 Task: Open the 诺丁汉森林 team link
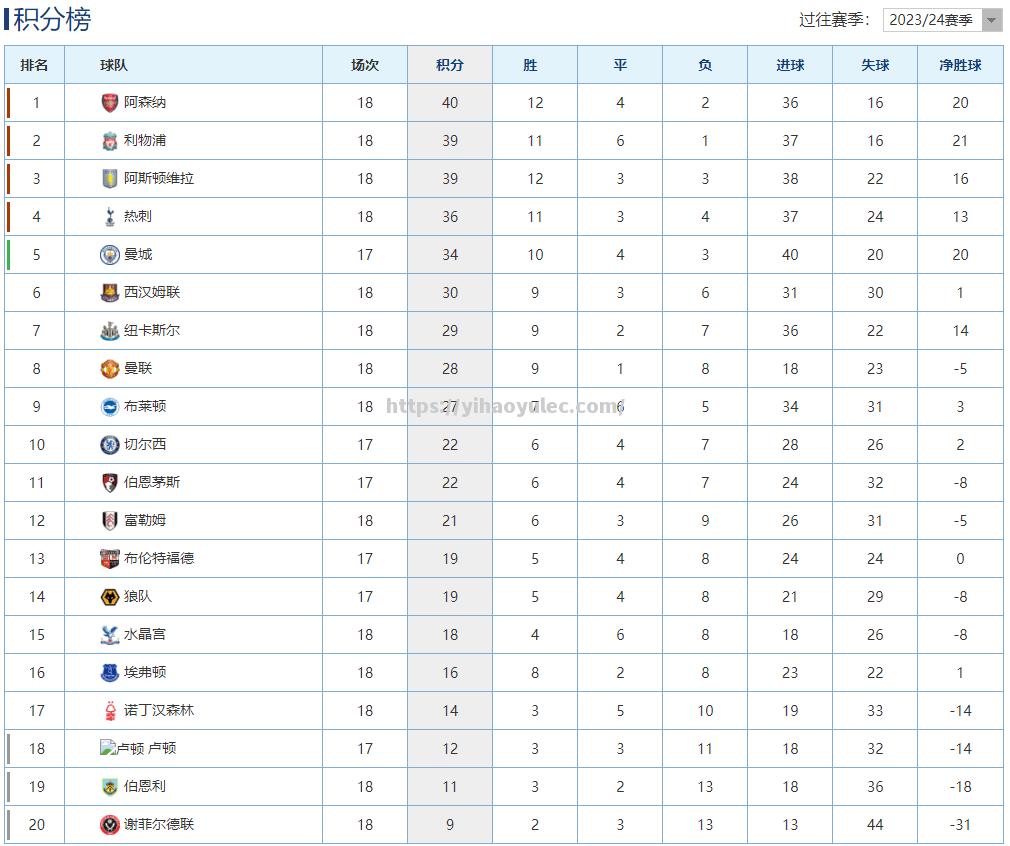(x=159, y=711)
